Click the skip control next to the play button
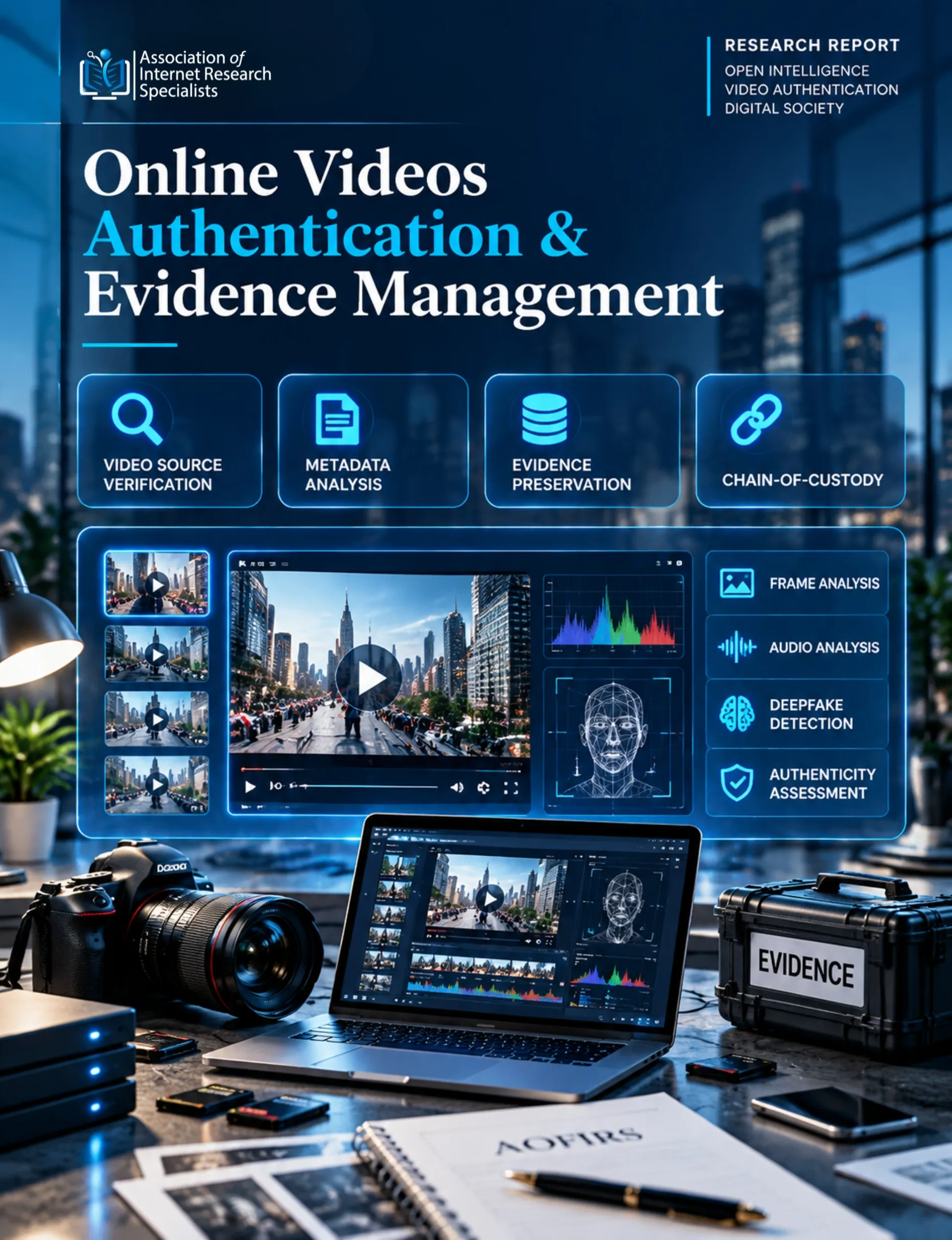 pyautogui.click(x=276, y=786)
